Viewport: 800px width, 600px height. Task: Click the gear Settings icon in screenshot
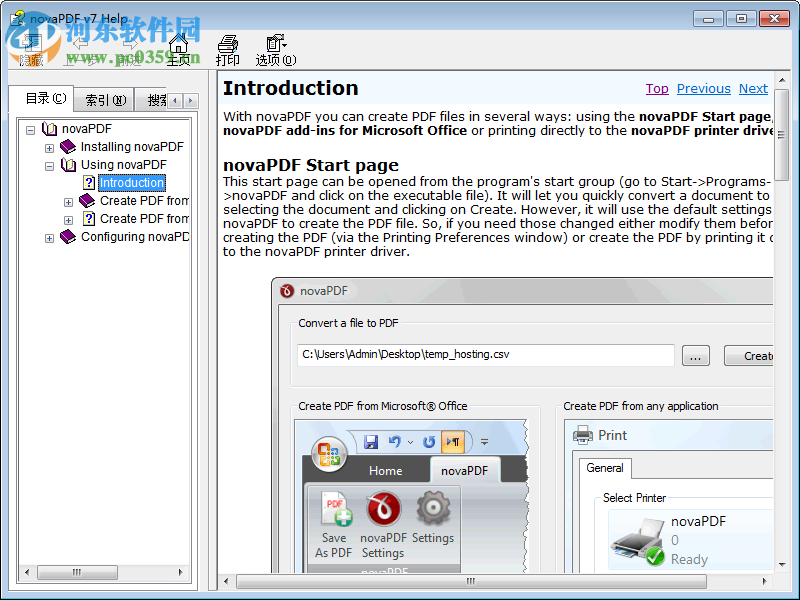433,508
